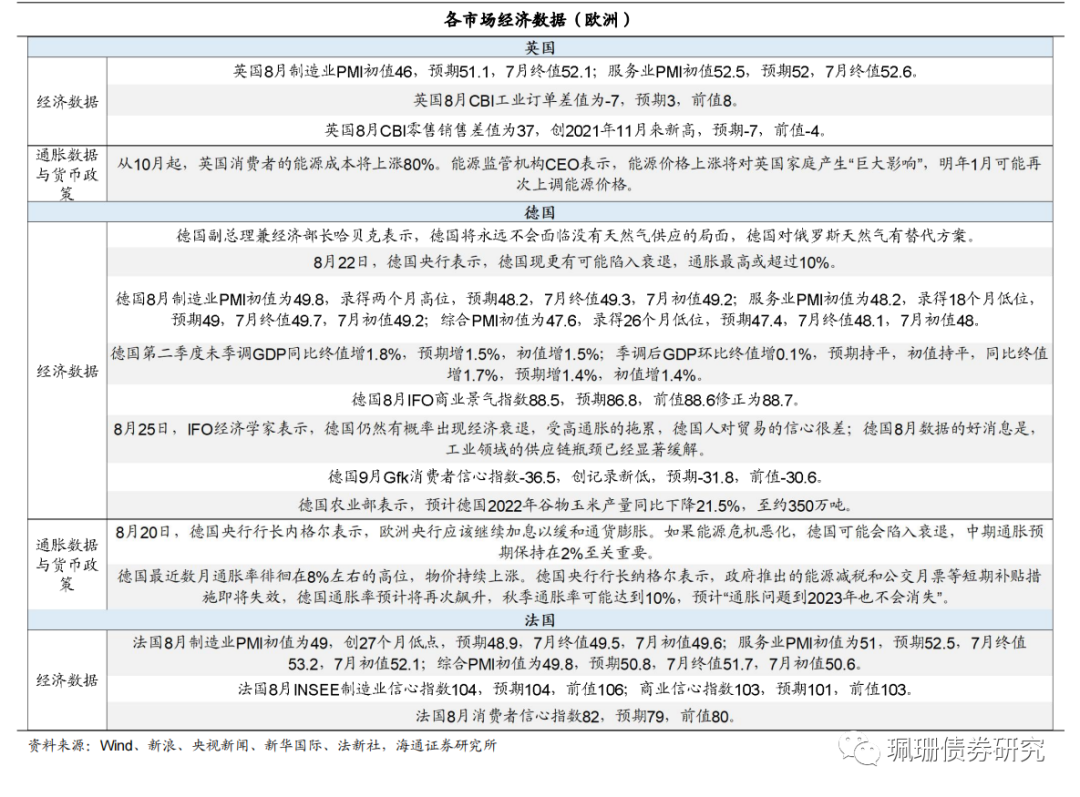Select the 法国 section header row

click(540, 620)
